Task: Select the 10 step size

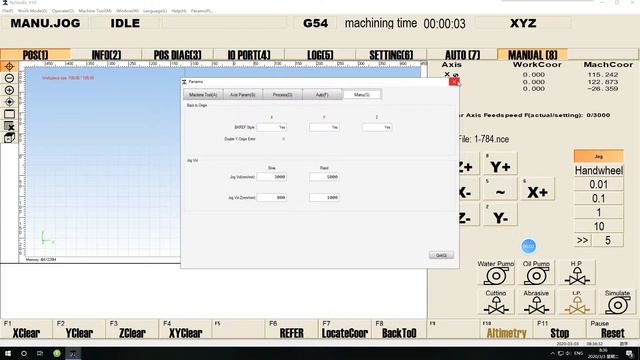Action: coord(598,226)
